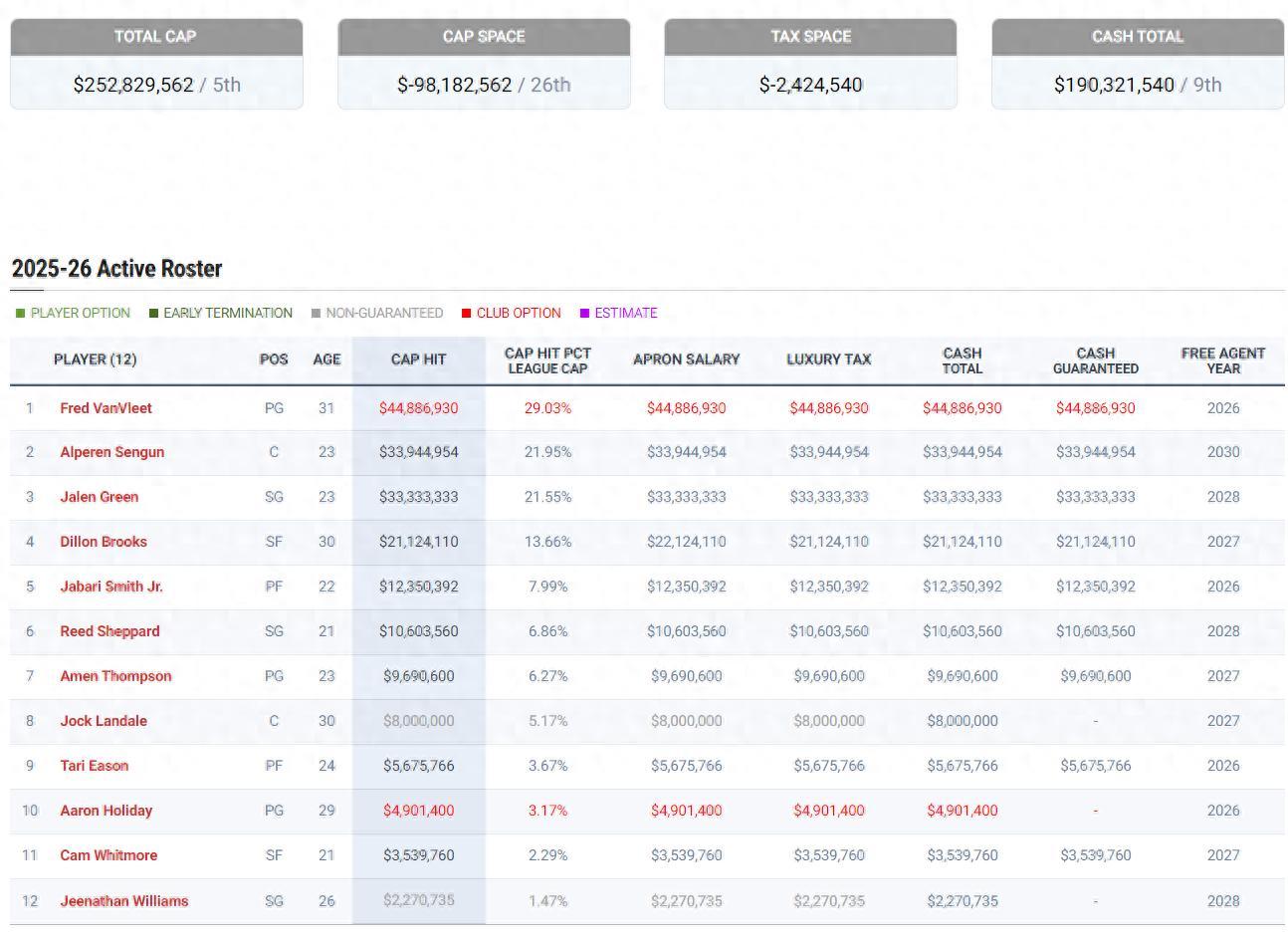Open the Jeenathan Williams player link
This screenshot has height=945, width=1288.
pyautogui.click(x=123, y=901)
